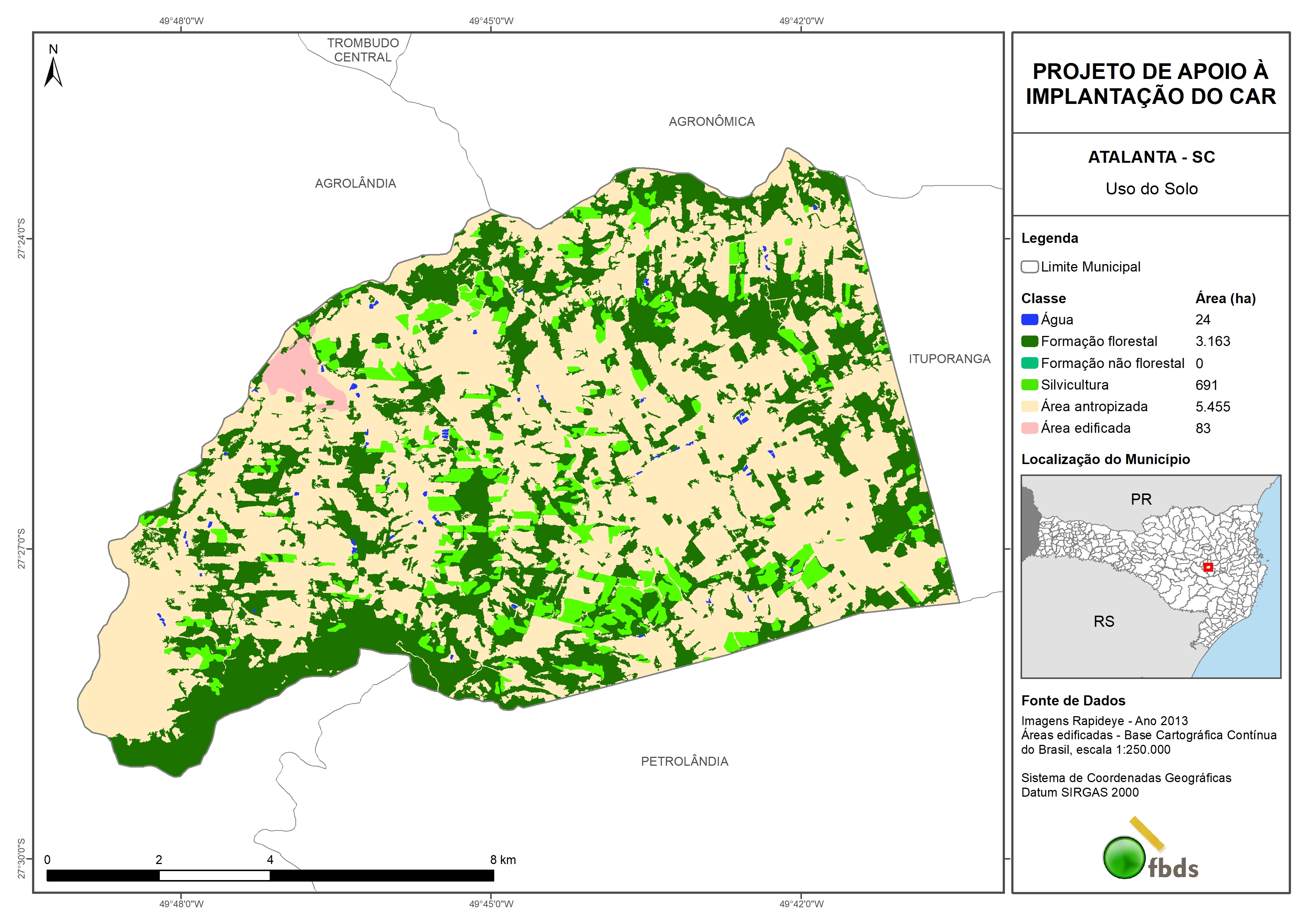Click the bright green Silvicultura swatch
Viewport: 1307px width, 924px height.
[x=1029, y=385]
